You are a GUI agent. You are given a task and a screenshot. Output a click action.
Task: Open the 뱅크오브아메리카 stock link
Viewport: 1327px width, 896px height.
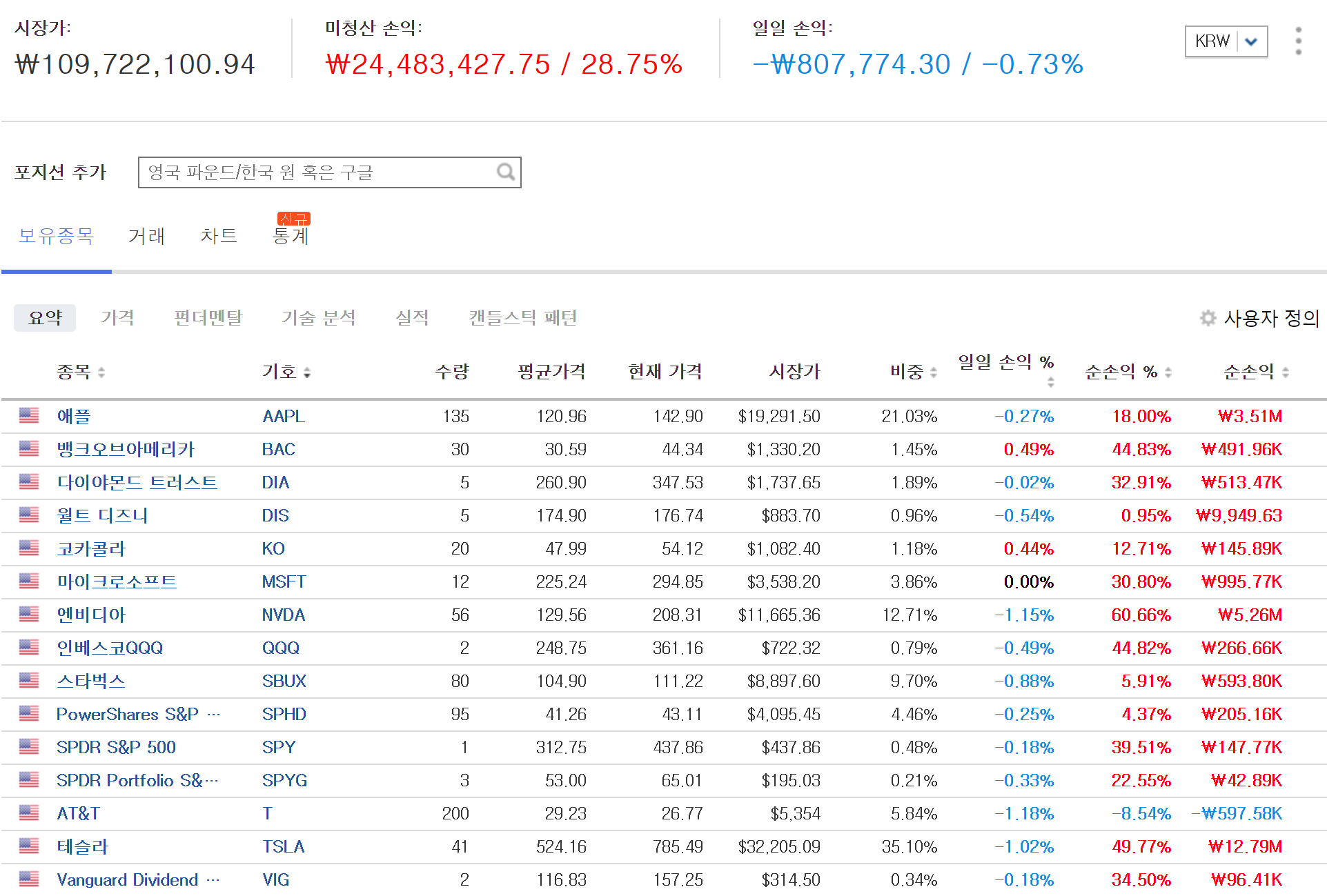tap(126, 450)
